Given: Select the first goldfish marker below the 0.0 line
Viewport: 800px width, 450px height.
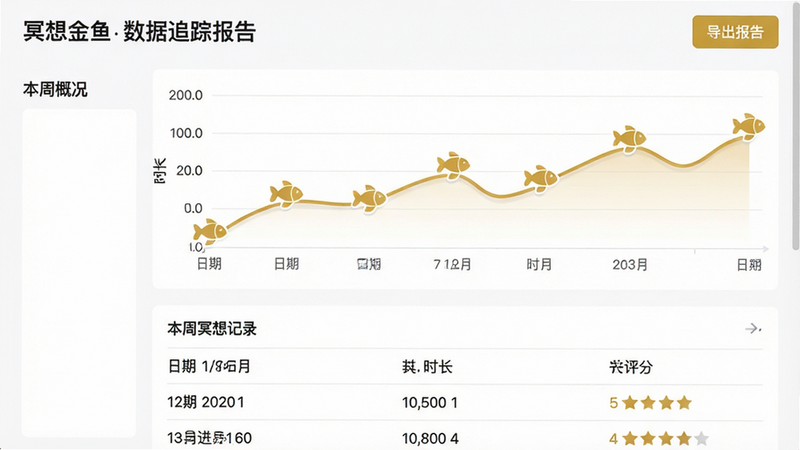Looking at the screenshot, I should pyautogui.click(x=210, y=232).
